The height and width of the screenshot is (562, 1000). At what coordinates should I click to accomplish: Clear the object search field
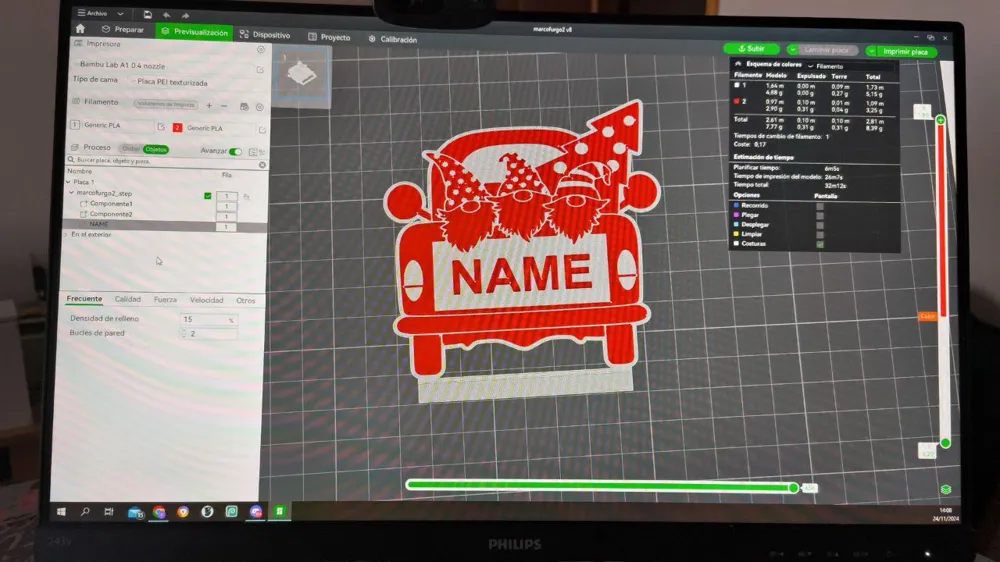point(262,165)
